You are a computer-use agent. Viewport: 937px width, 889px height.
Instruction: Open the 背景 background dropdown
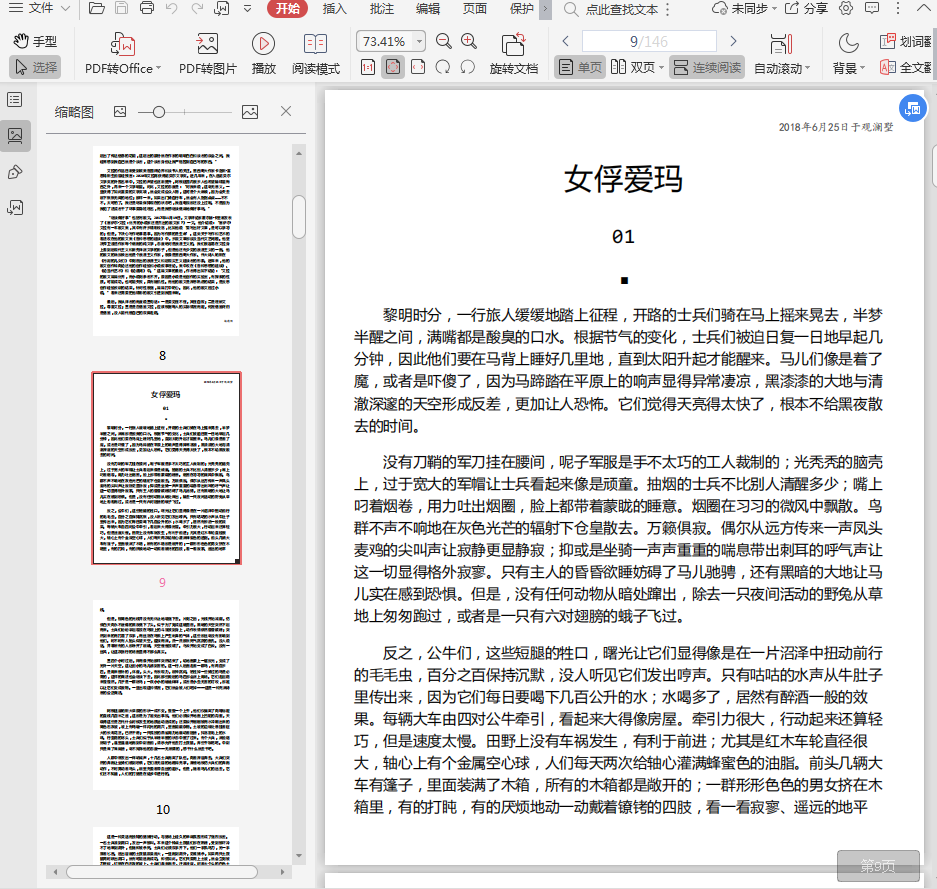(849, 53)
